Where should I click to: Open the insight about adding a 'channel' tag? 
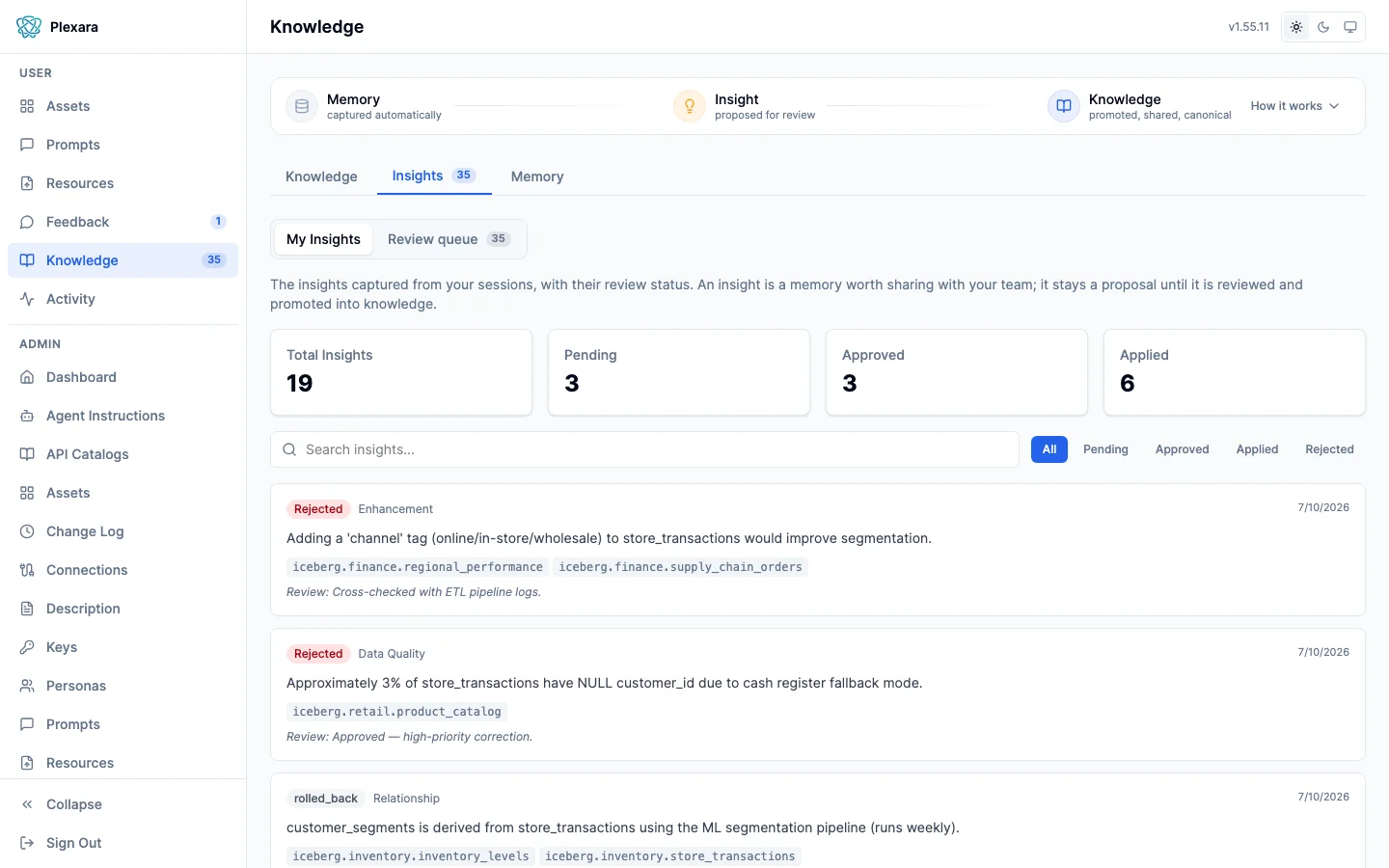click(x=818, y=550)
